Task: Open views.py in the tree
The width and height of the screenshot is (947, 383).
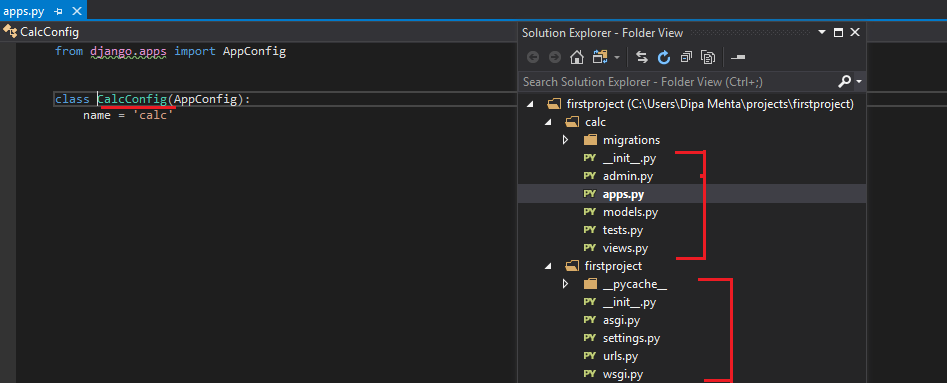Action: [x=626, y=248]
